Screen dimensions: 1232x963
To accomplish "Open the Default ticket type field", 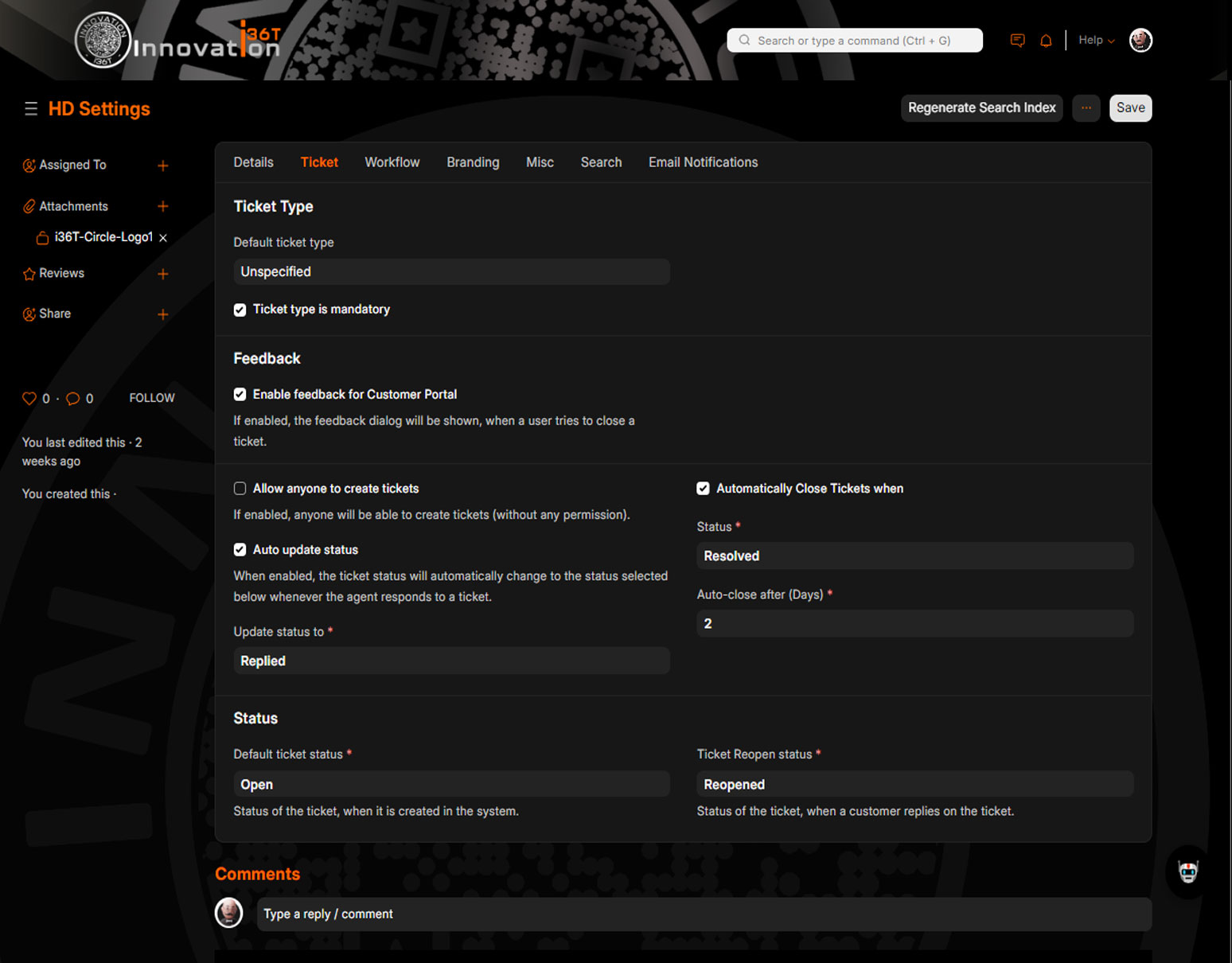I will (451, 272).
